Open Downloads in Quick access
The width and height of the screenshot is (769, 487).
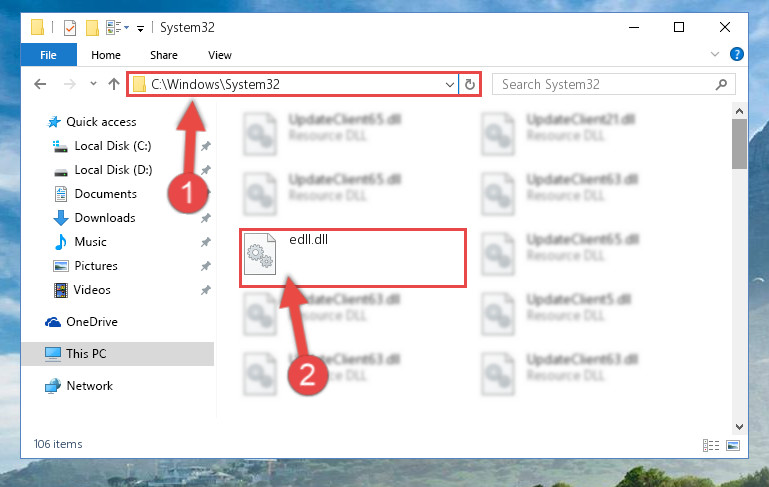point(105,218)
